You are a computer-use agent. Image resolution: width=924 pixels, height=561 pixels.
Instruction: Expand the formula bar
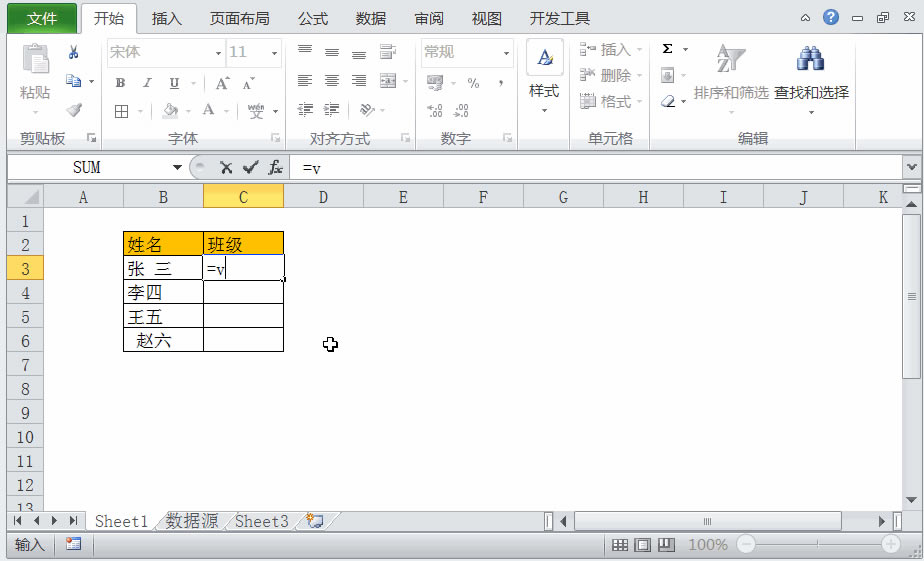pyautogui.click(x=912, y=167)
